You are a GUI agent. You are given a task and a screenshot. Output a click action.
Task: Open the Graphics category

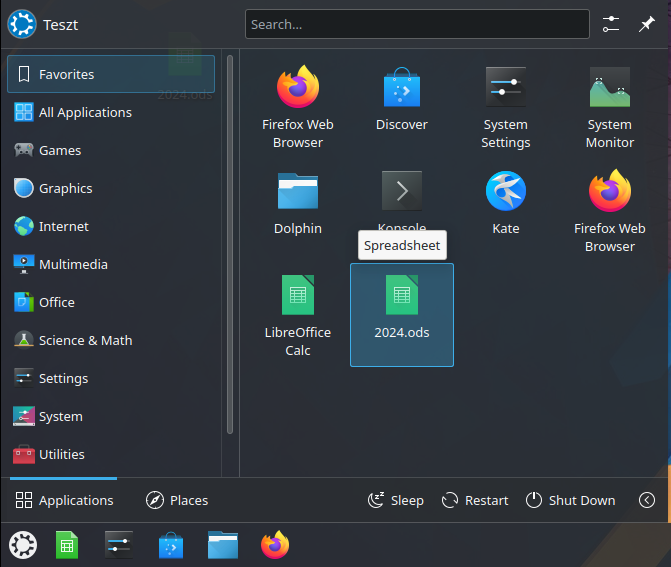[x=111, y=188]
